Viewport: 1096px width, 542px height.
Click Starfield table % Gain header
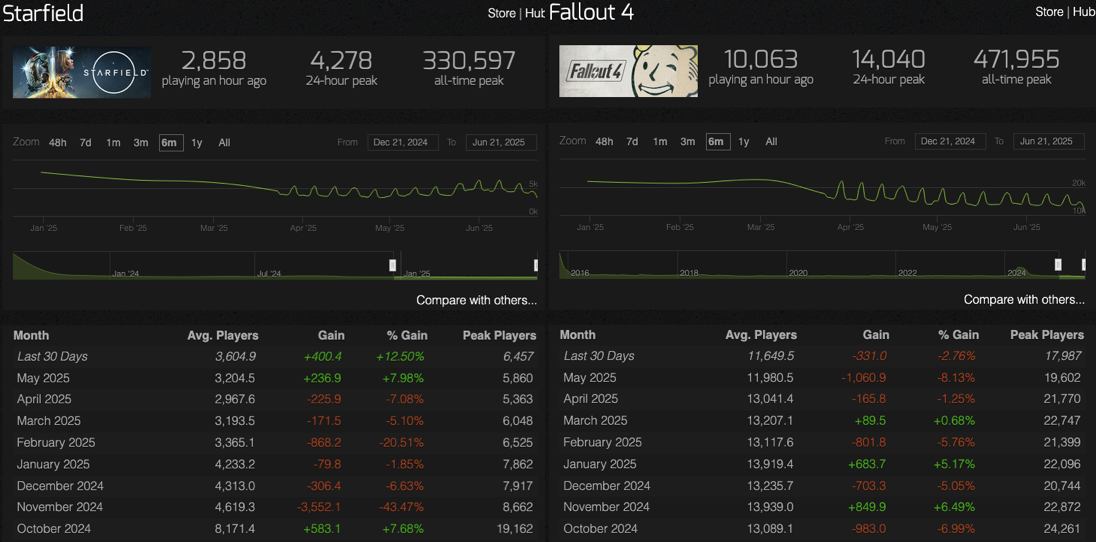(407, 336)
